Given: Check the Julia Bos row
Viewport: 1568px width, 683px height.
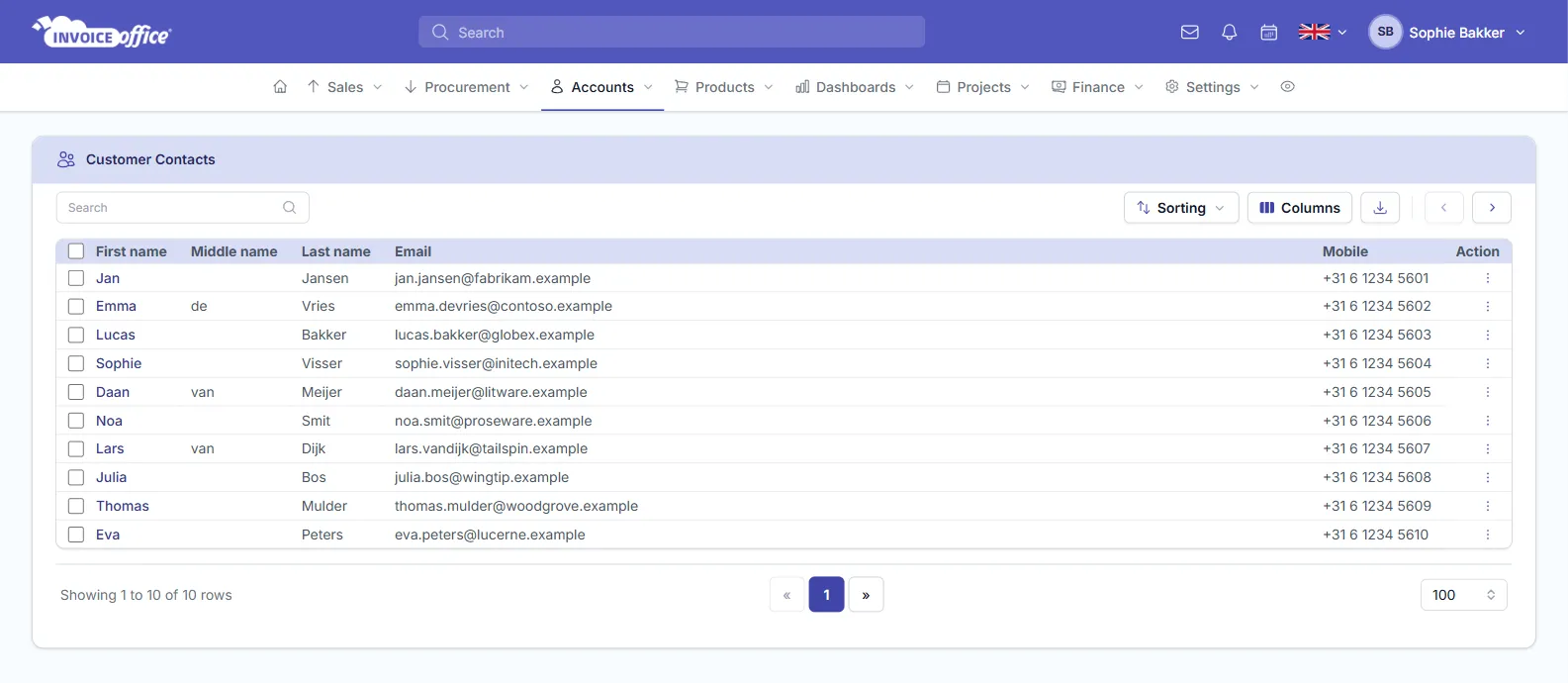Looking at the screenshot, I should pos(76,477).
